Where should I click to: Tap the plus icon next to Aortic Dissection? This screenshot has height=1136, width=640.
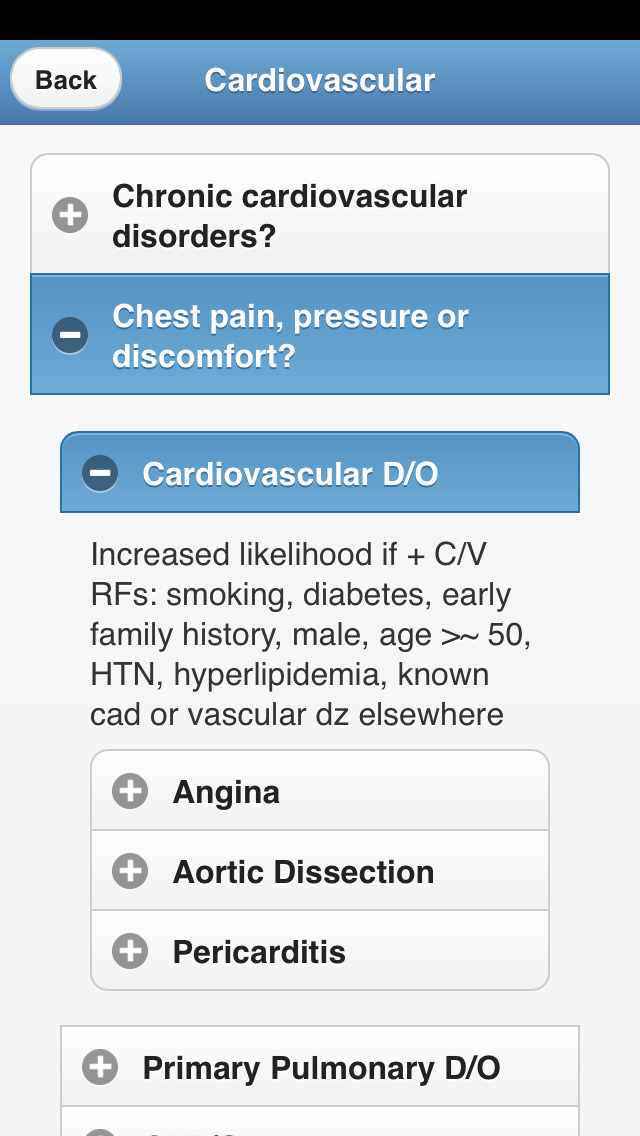tap(130, 871)
